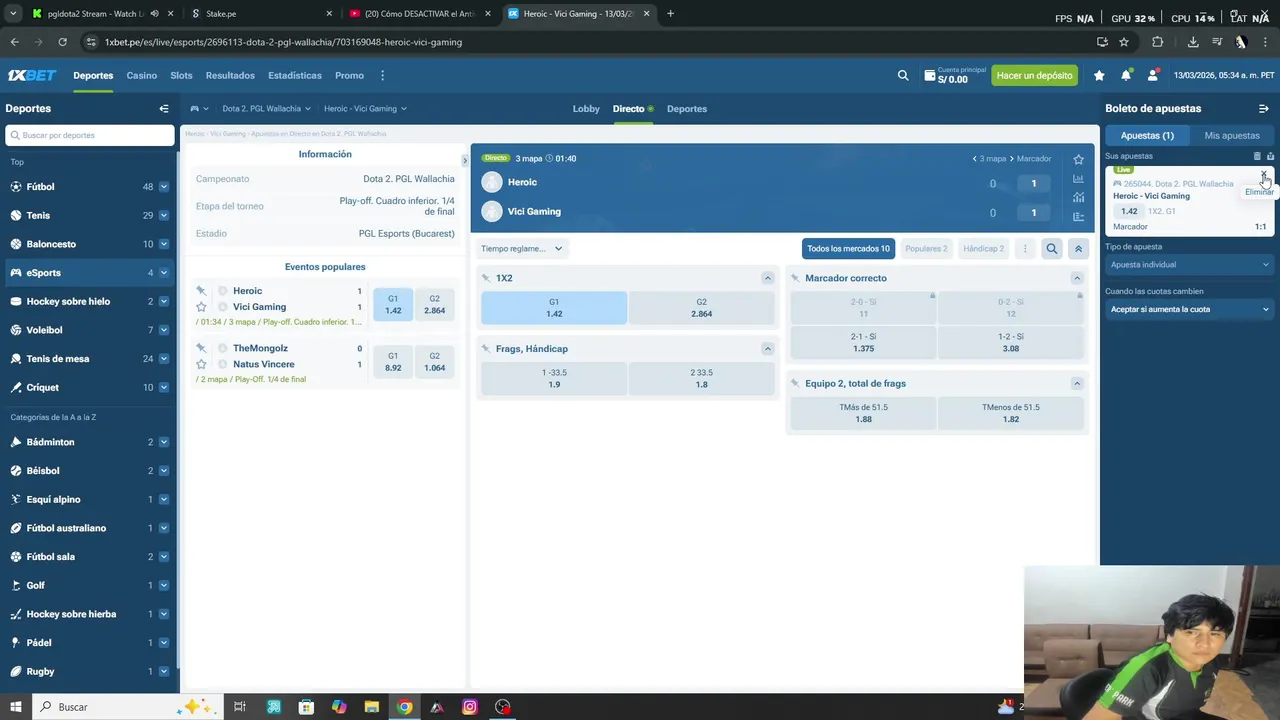Screen dimensions: 1280x720
Task: Collapse the Boleto de apuestas panel arrow
Action: [1263, 108]
